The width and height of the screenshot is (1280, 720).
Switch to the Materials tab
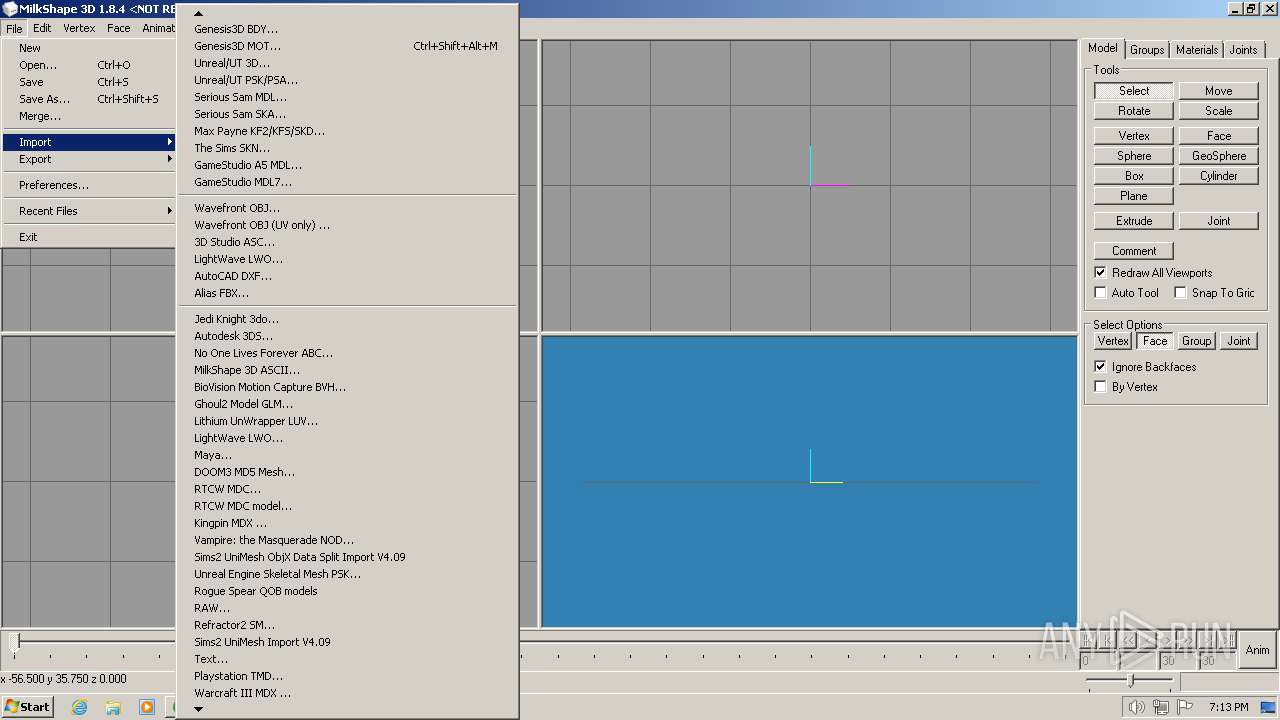[x=1197, y=50]
